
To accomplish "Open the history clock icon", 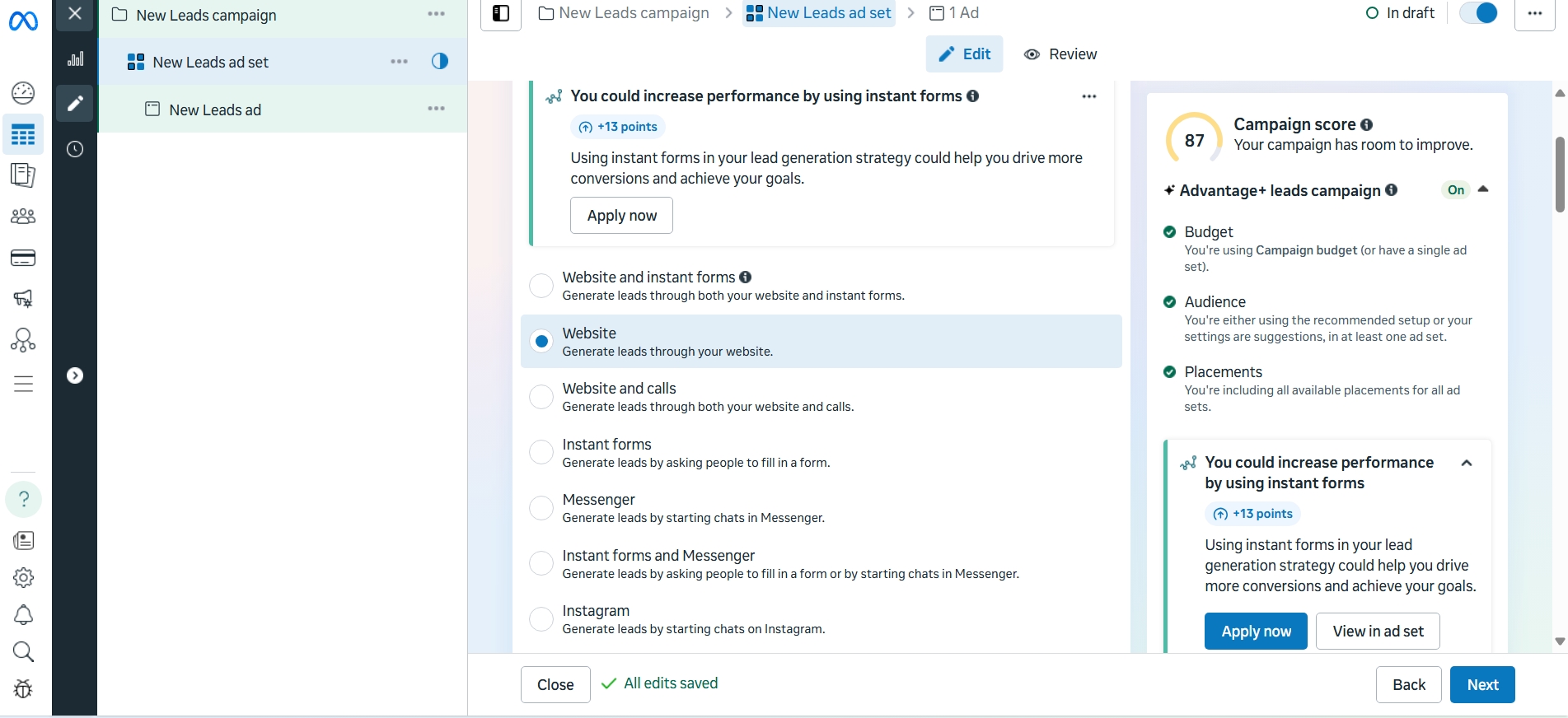I will coord(75,149).
